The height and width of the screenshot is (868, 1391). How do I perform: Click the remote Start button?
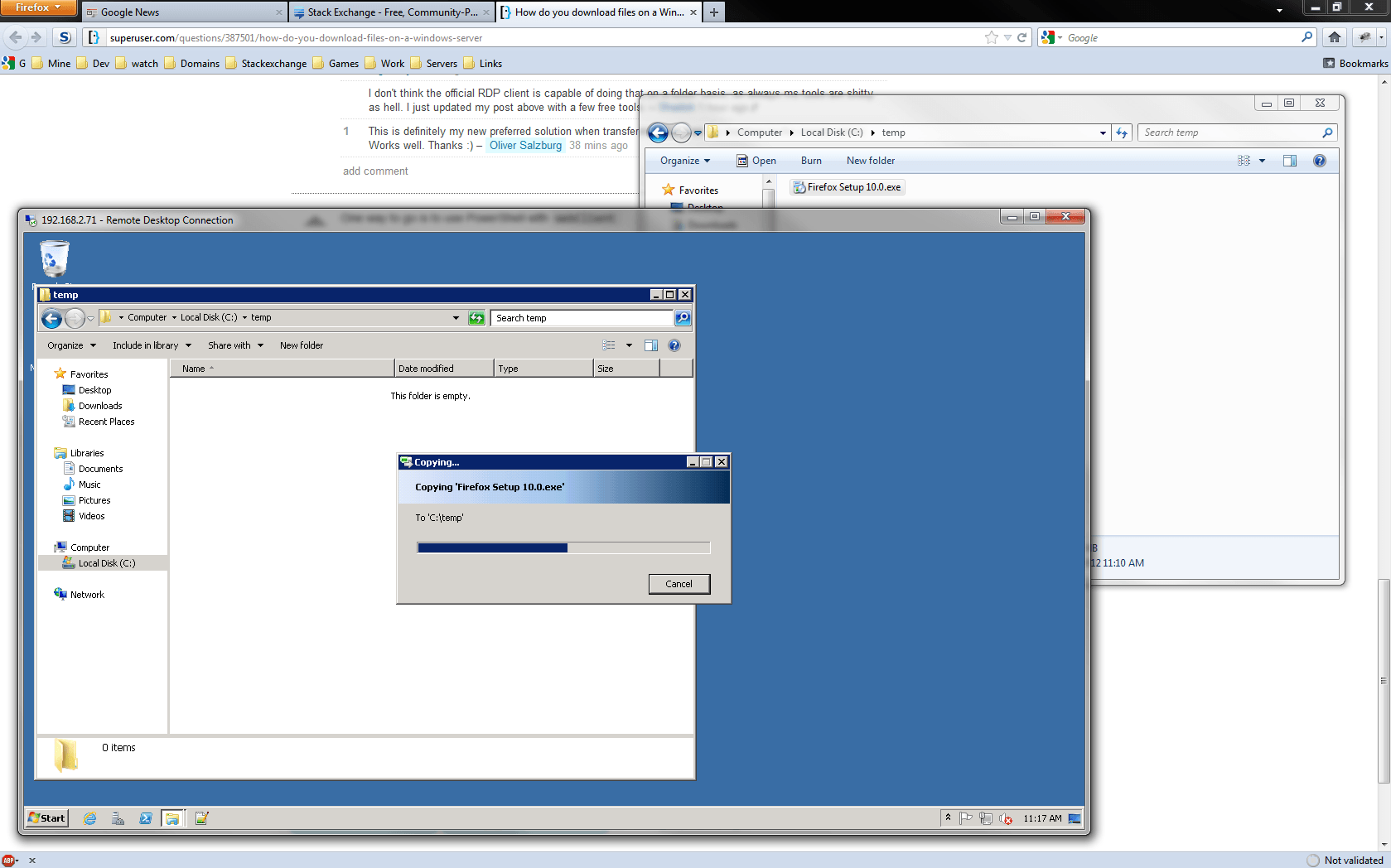point(47,818)
